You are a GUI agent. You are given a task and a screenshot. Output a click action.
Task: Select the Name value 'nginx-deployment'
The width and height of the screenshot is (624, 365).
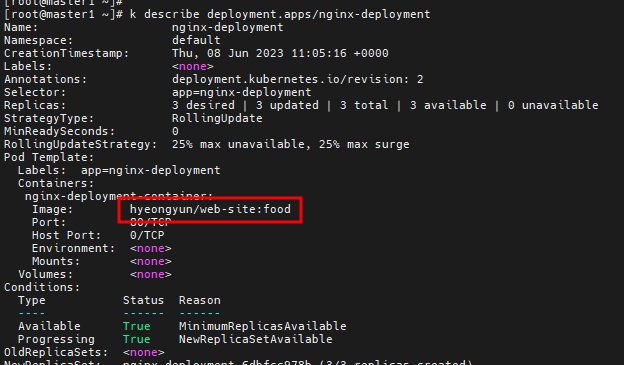click(x=227, y=27)
